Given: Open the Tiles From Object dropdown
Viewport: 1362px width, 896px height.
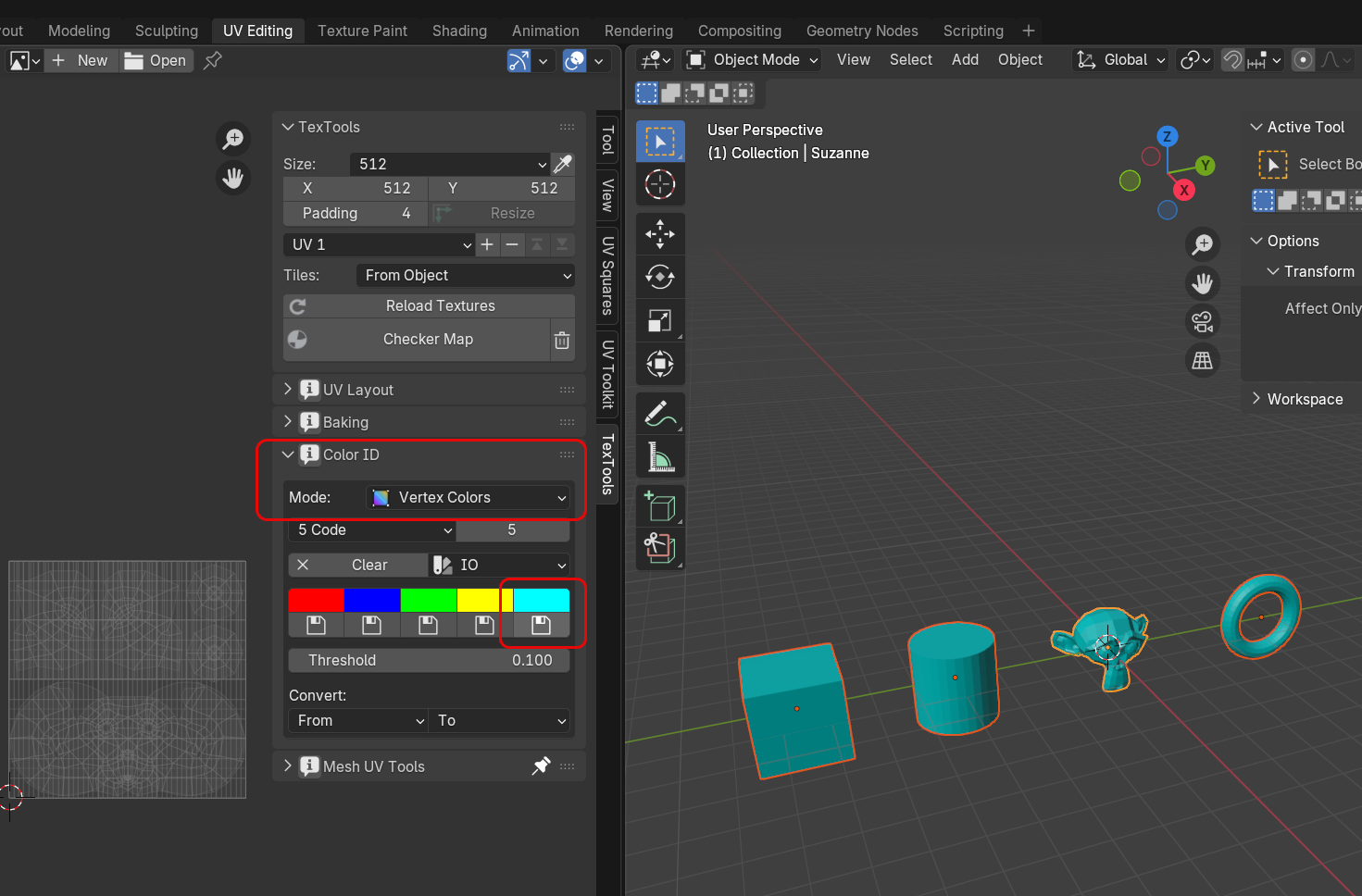Looking at the screenshot, I should click(x=466, y=275).
